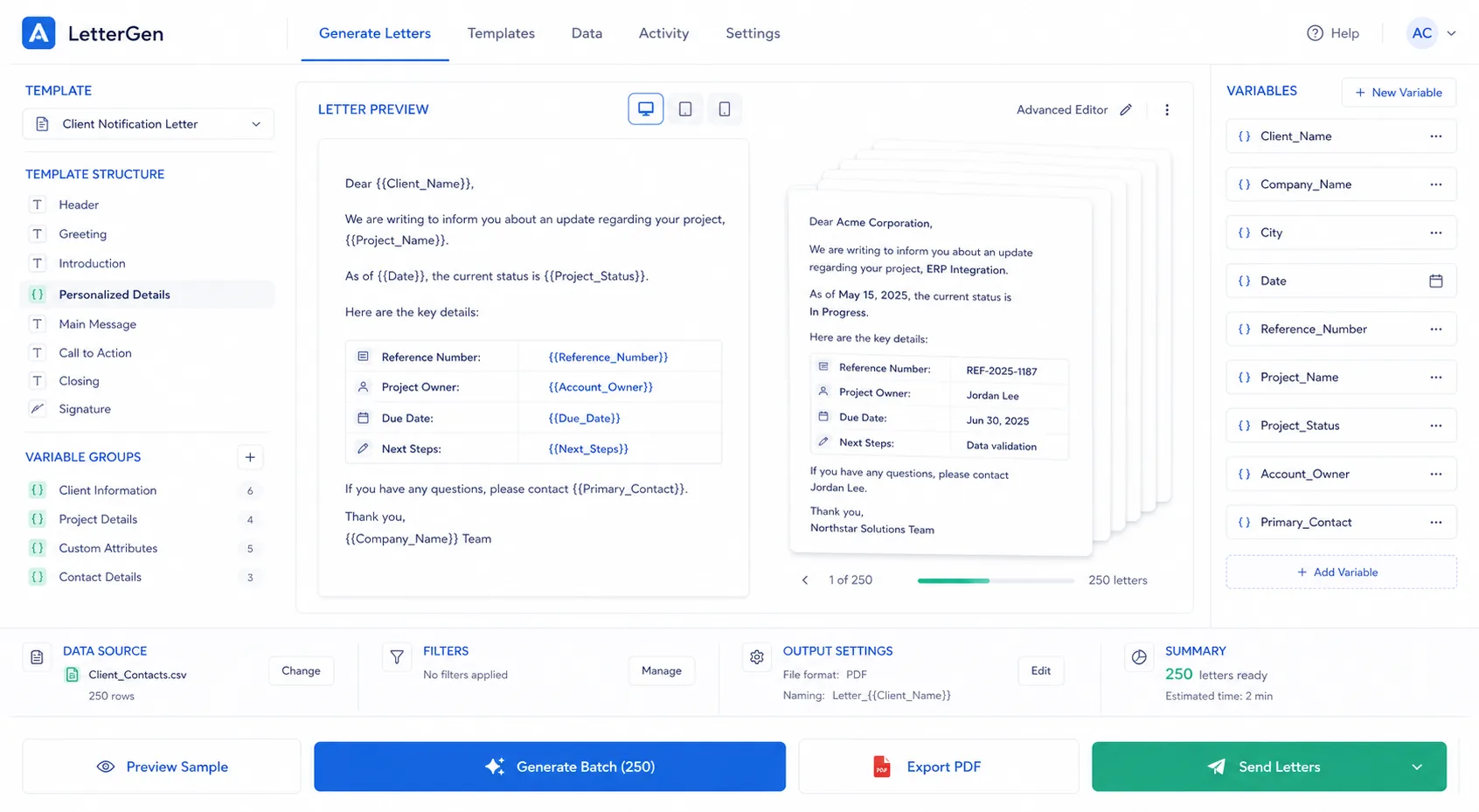Go to previous letter with left arrow

pyautogui.click(x=805, y=580)
